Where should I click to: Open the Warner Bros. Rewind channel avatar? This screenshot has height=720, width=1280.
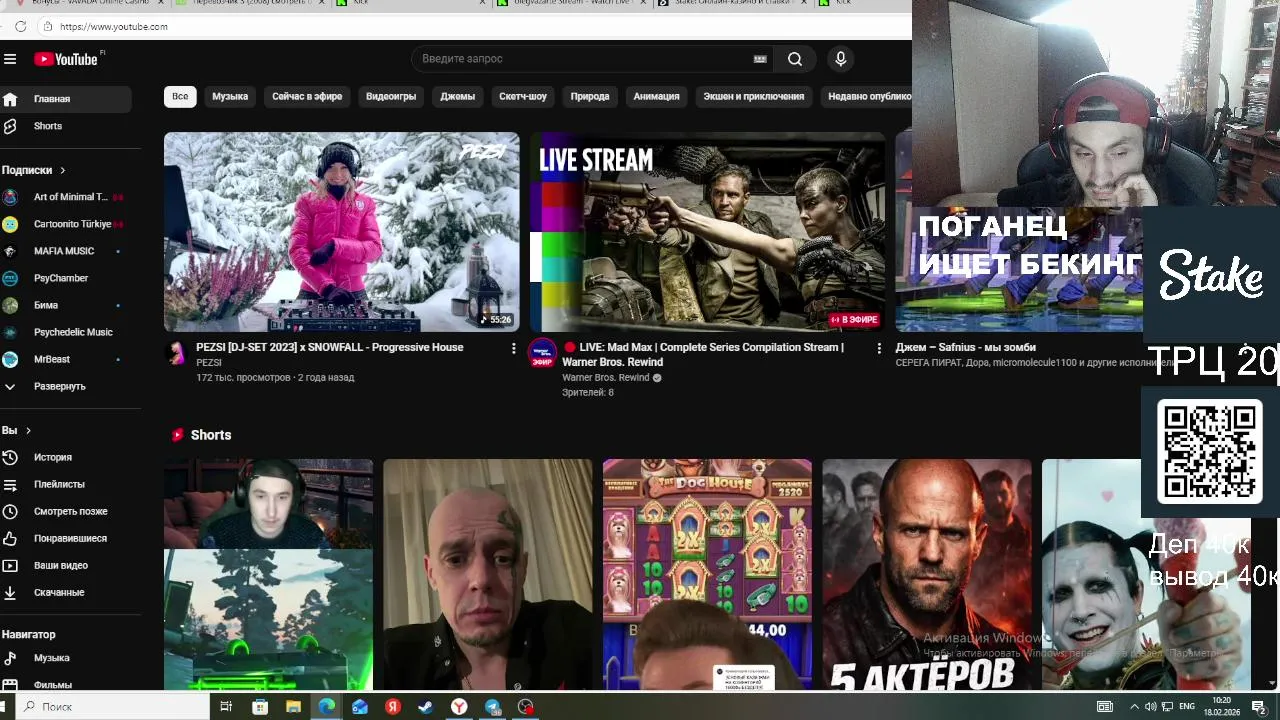(542, 353)
